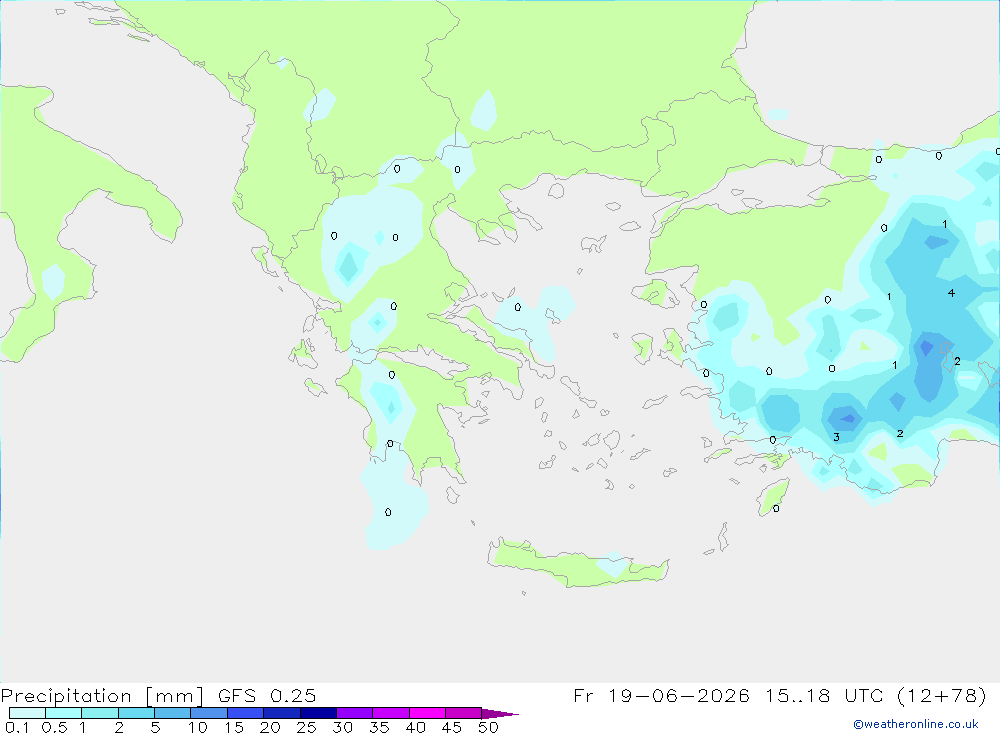Pick the 20–25 mm dark blue swatch
The image size is (1000, 733).
(x=282, y=713)
